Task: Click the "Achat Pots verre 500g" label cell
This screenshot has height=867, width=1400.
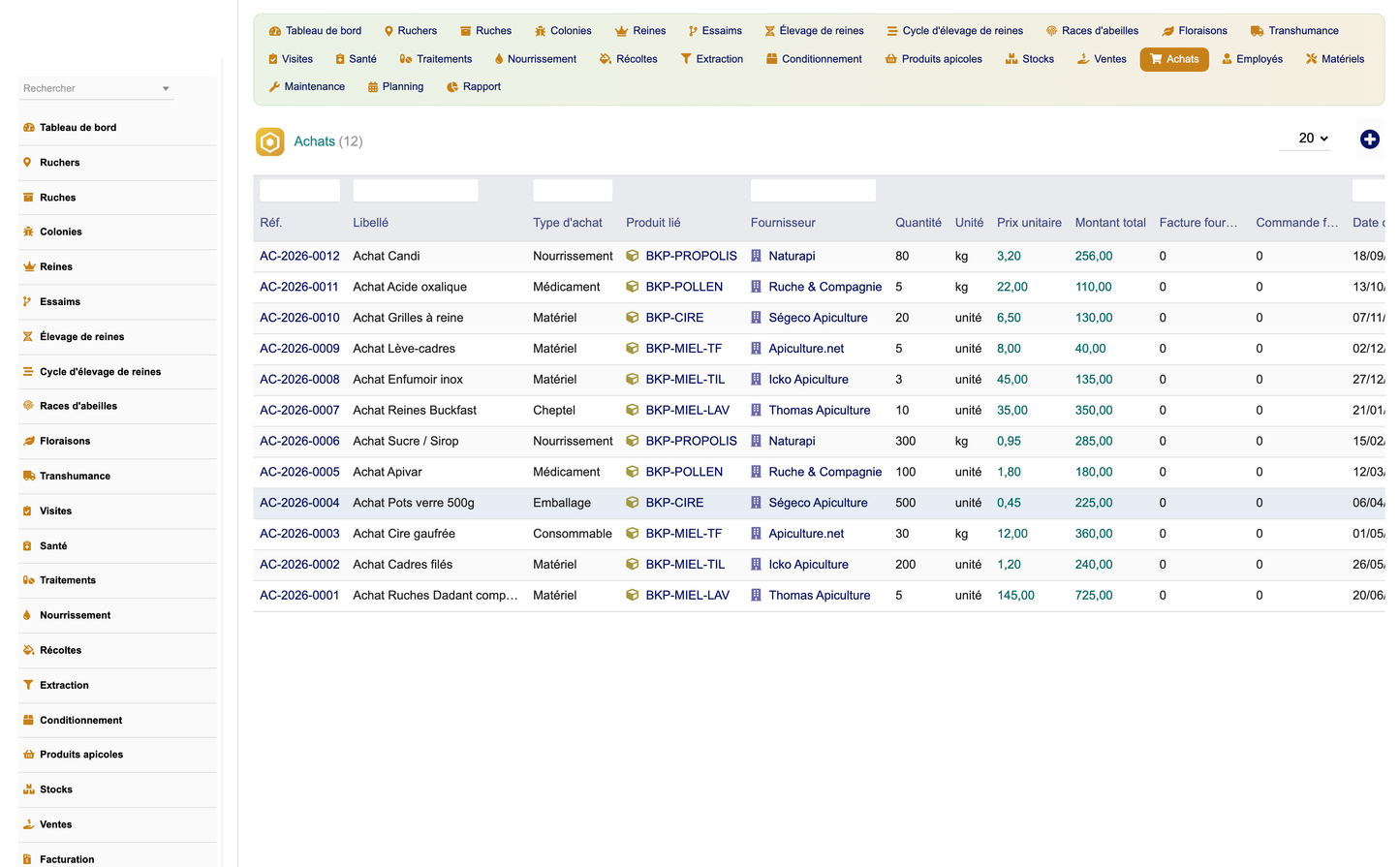Action: [x=414, y=503]
